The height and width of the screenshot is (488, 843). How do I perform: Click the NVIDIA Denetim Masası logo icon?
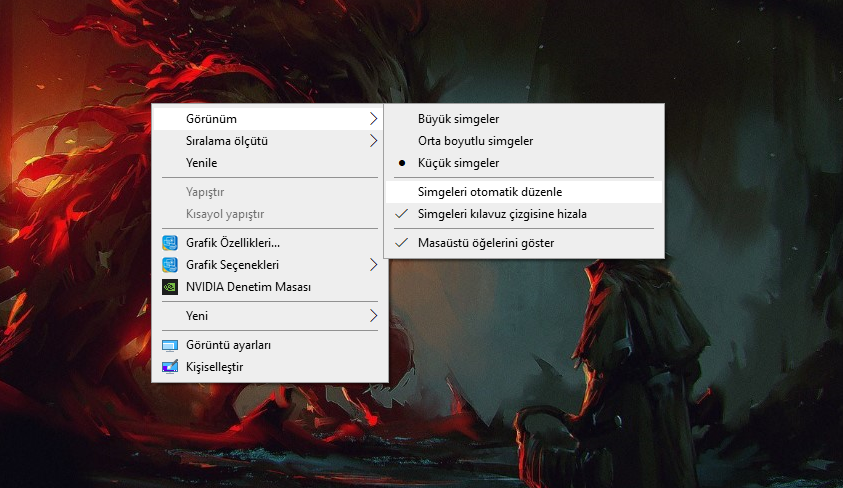[x=170, y=287]
